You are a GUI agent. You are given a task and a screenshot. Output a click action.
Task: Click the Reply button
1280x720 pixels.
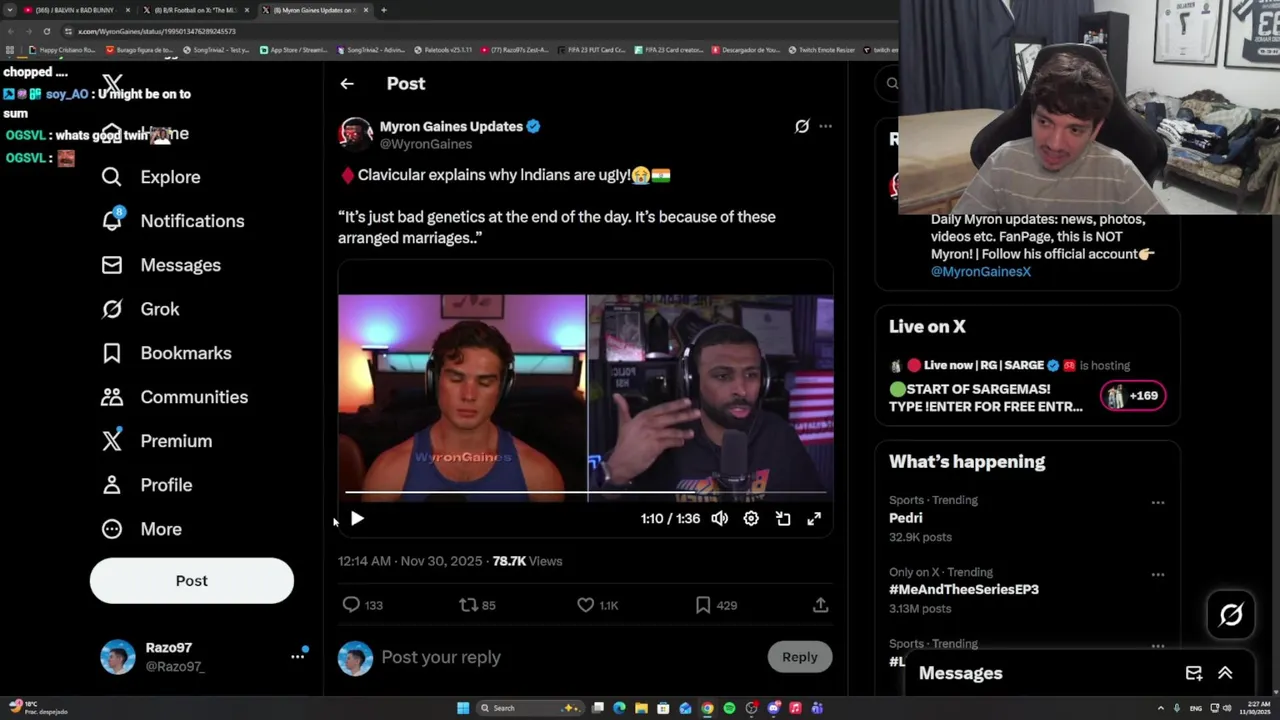click(x=800, y=657)
